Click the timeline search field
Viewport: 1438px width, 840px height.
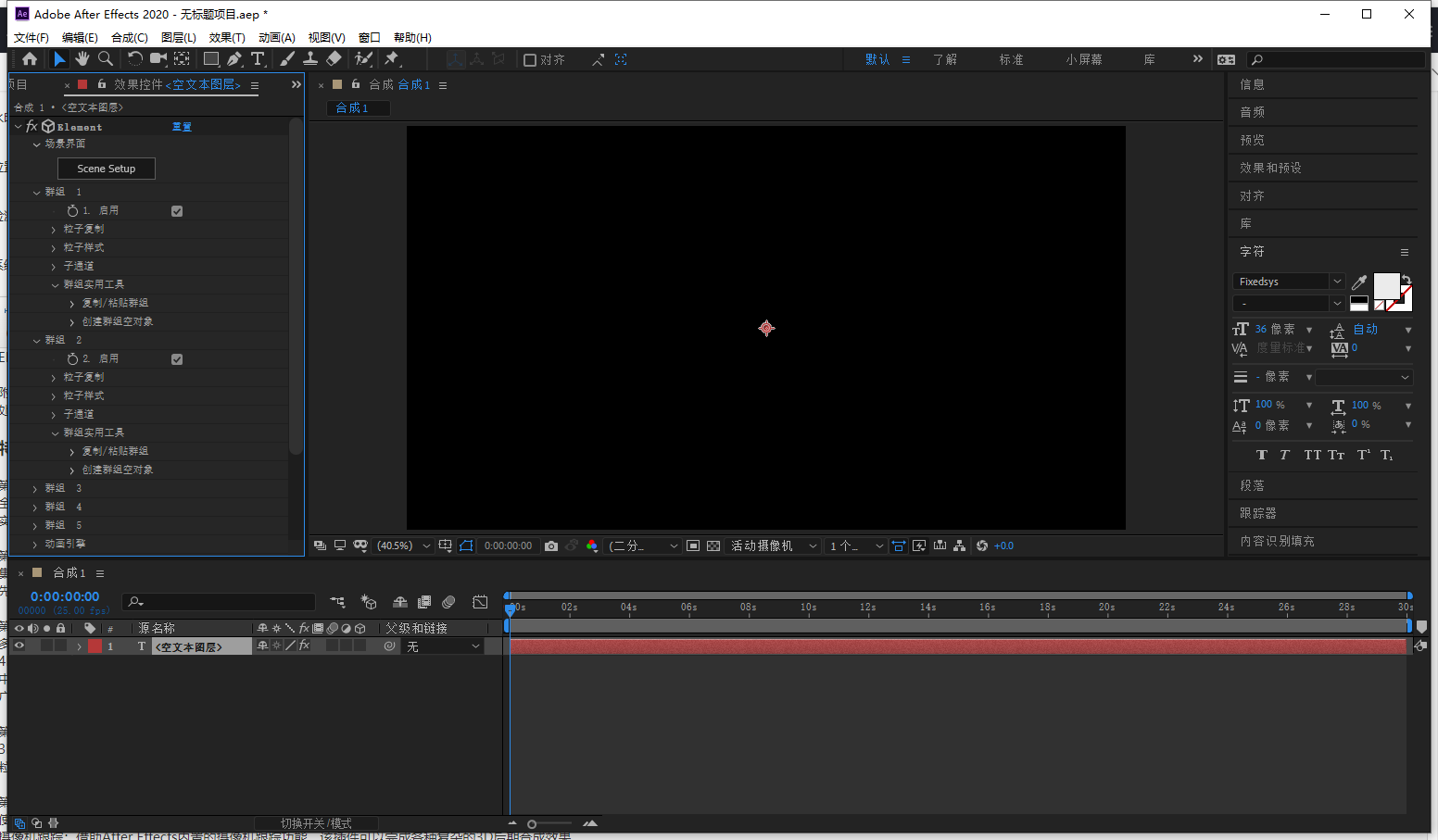click(x=219, y=602)
